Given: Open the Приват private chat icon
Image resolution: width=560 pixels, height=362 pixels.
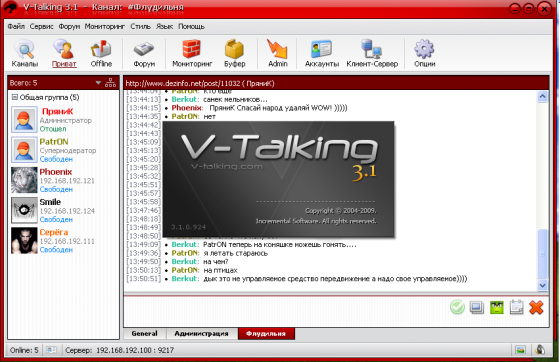Looking at the screenshot, I should [64, 53].
